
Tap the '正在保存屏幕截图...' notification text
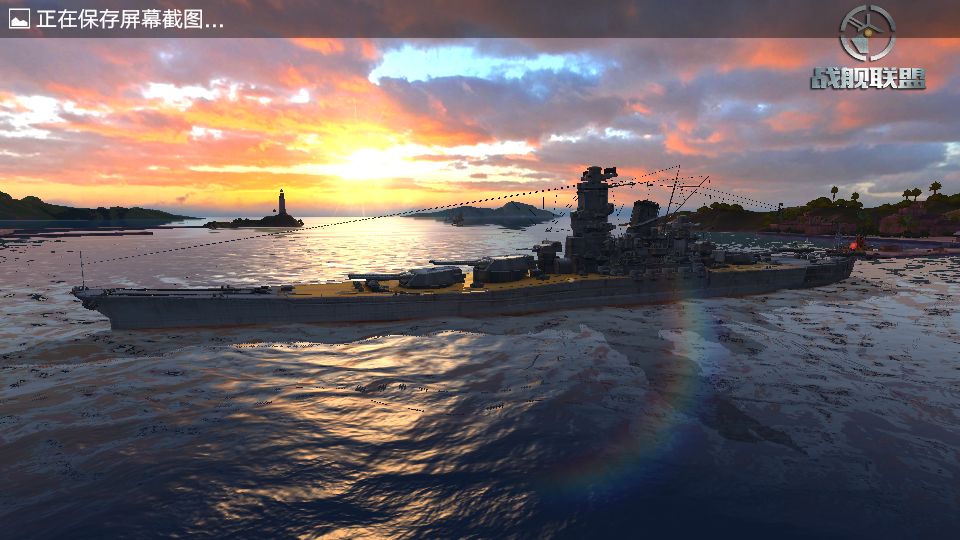130,19
